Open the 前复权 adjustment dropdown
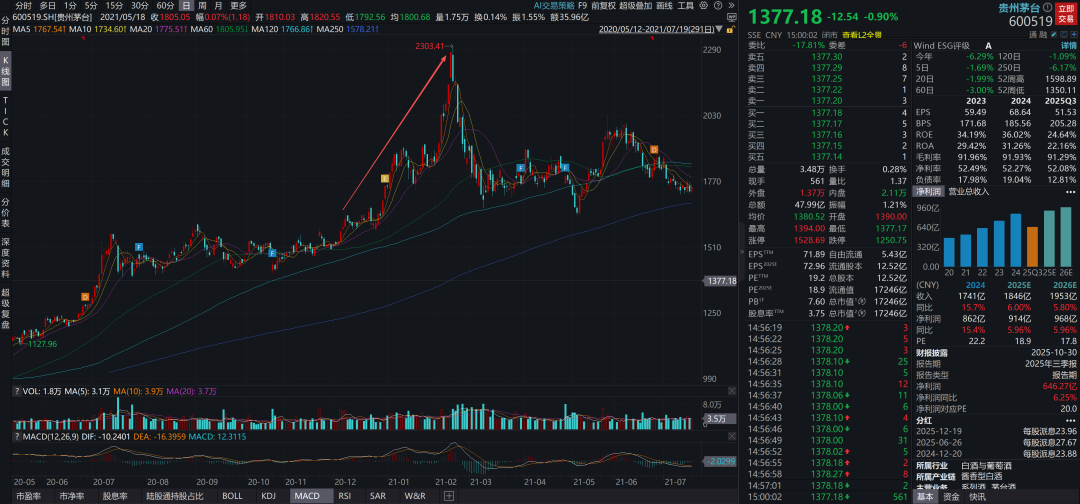 pos(604,6)
